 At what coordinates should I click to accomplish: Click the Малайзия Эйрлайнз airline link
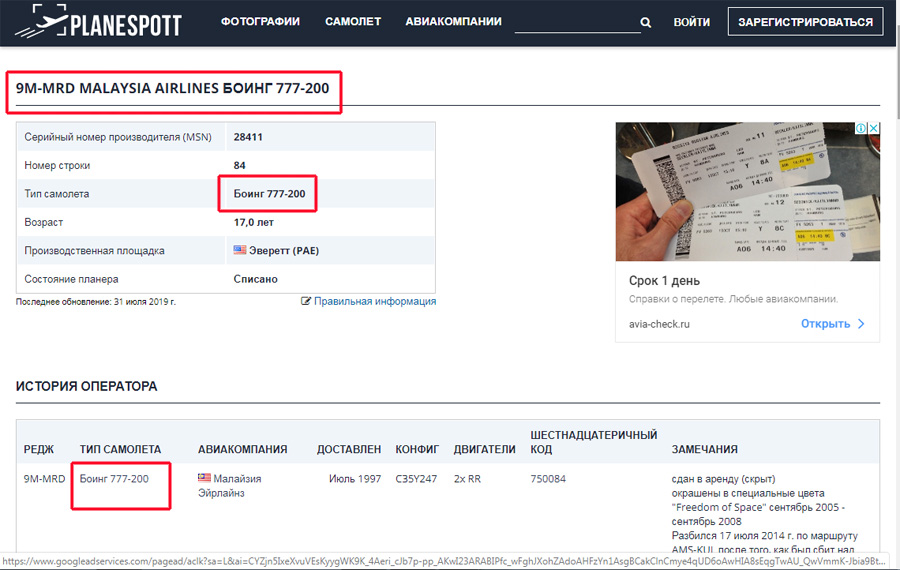(230, 486)
